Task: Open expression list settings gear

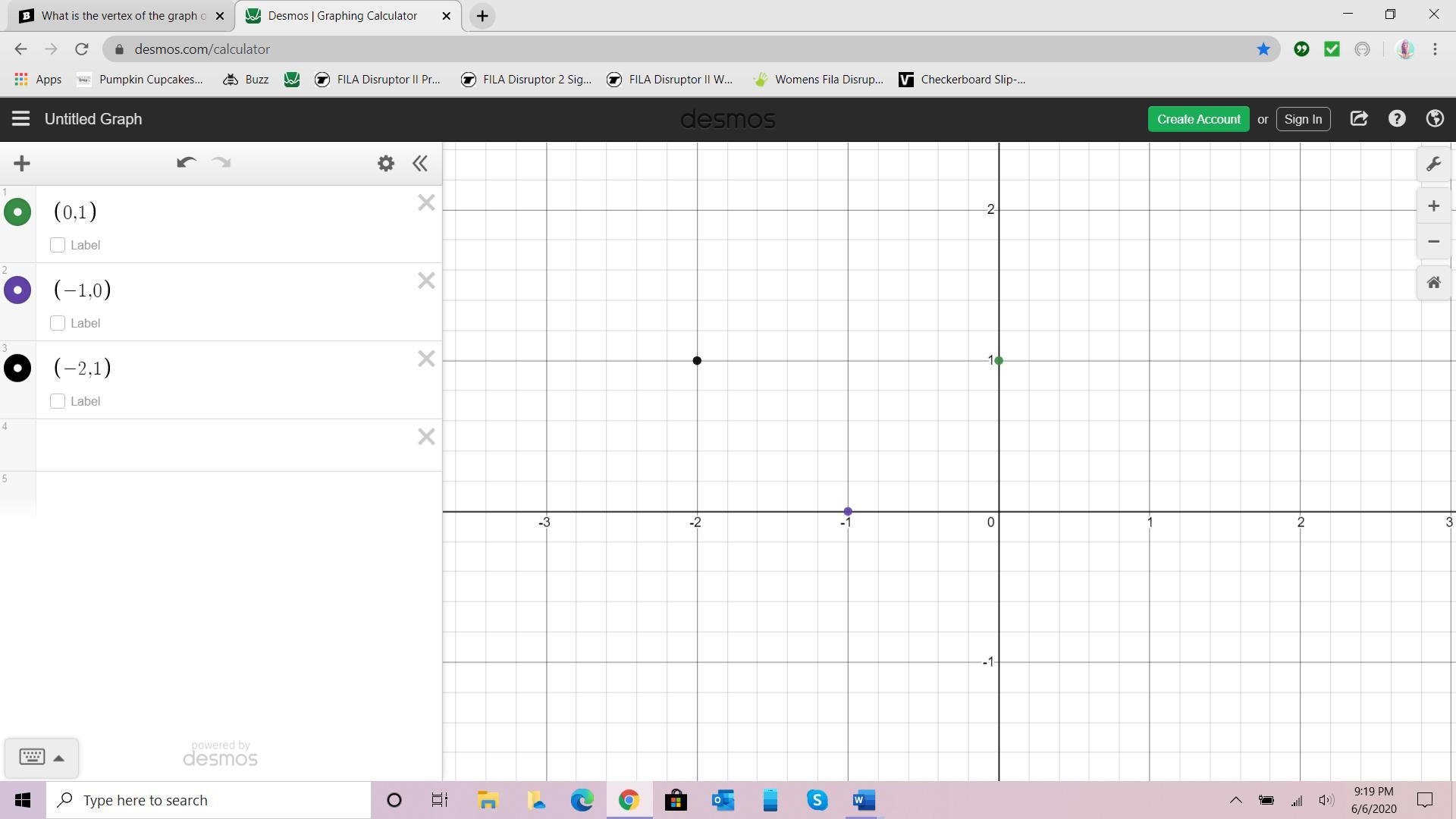Action: click(x=386, y=163)
